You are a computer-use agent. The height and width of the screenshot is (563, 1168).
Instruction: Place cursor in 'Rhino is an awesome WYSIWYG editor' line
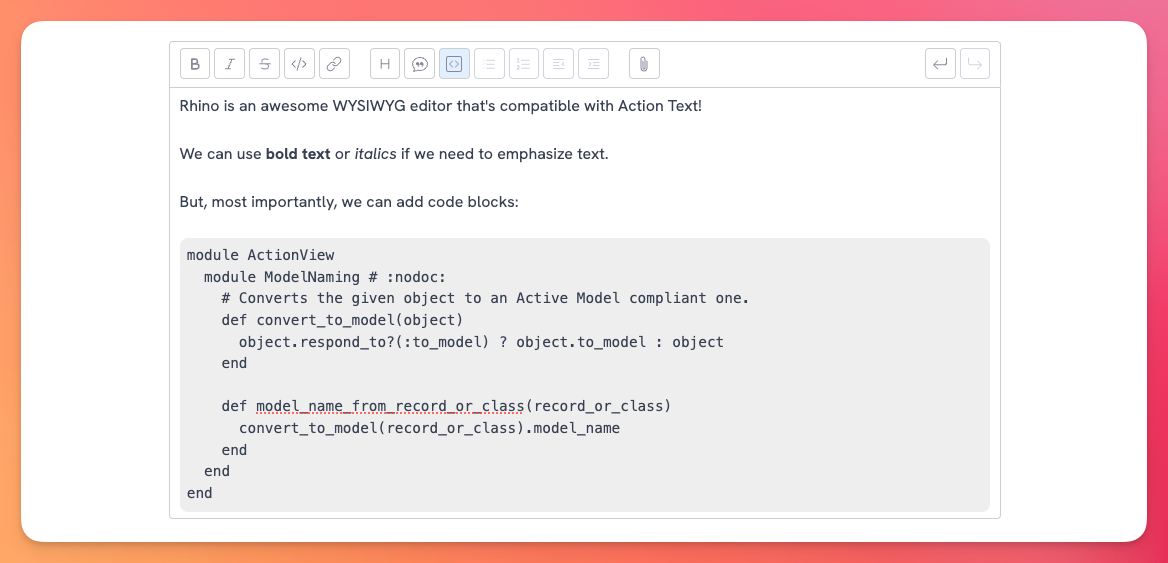pyautogui.click(x=440, y=106)
